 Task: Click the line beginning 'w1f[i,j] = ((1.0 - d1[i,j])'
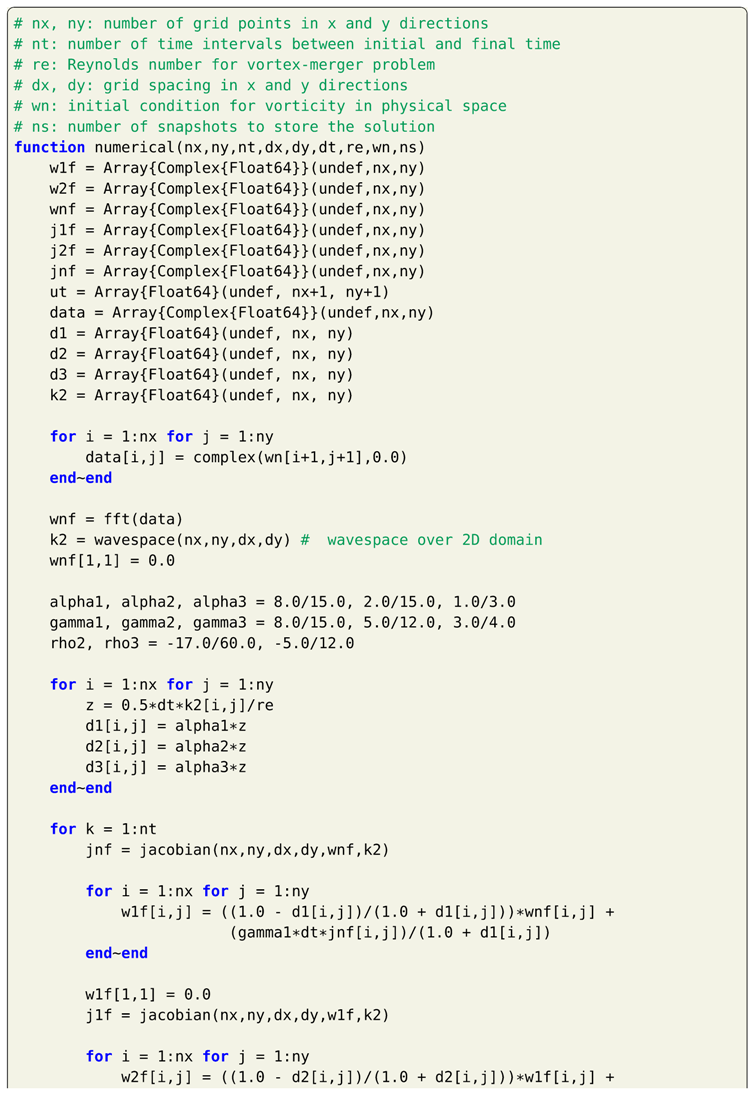[368, 912]
